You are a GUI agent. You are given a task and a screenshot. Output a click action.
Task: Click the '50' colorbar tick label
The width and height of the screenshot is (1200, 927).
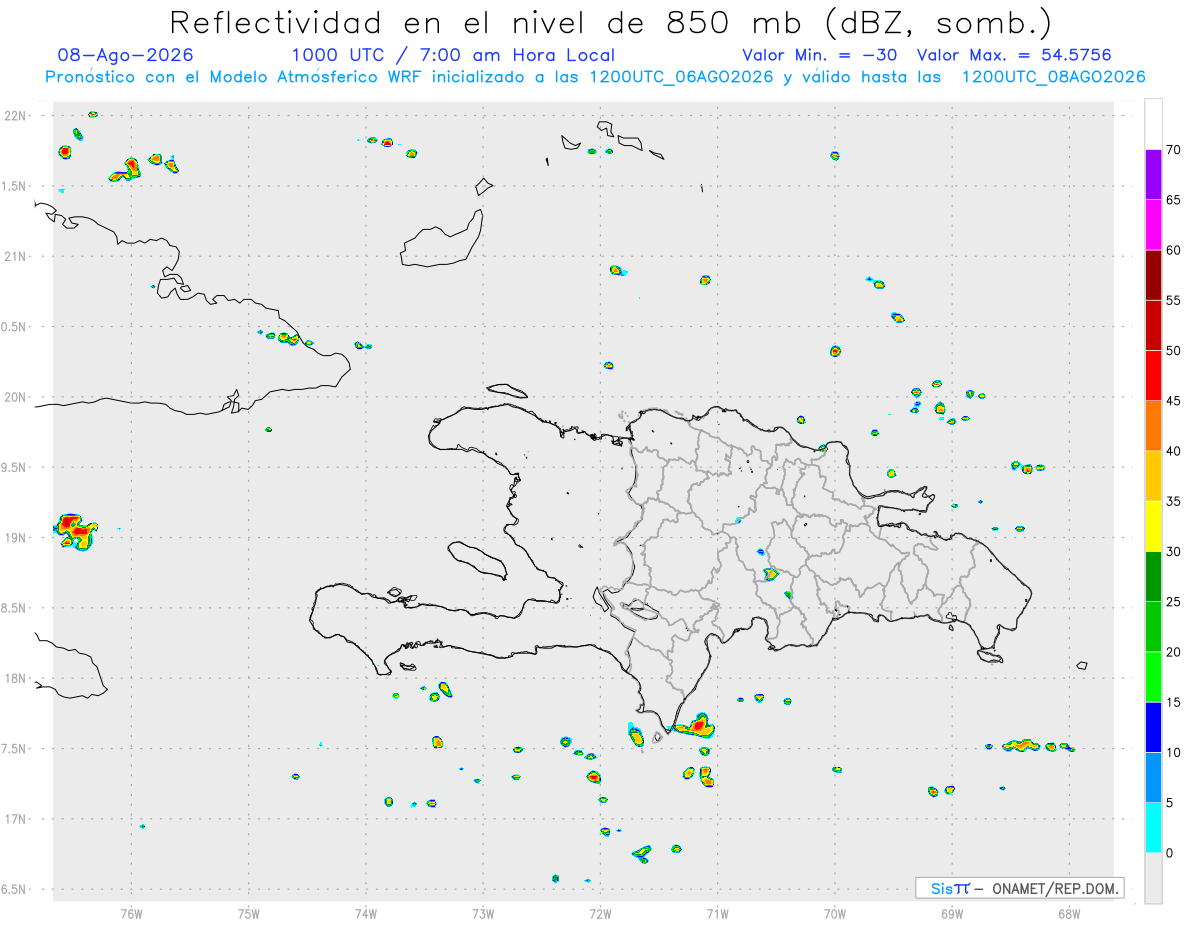pos(1173,351)
